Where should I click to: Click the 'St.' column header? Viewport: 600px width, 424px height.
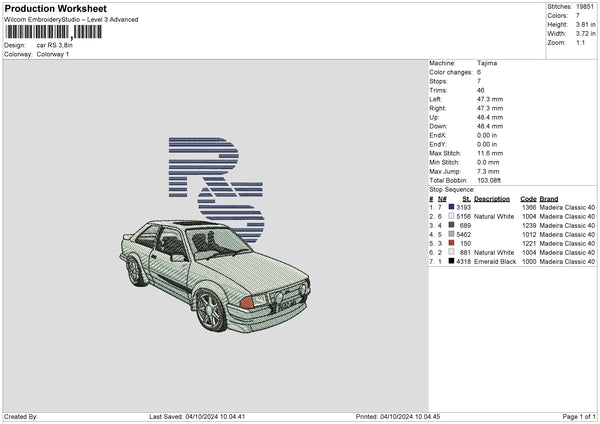(x=466, y=199)
